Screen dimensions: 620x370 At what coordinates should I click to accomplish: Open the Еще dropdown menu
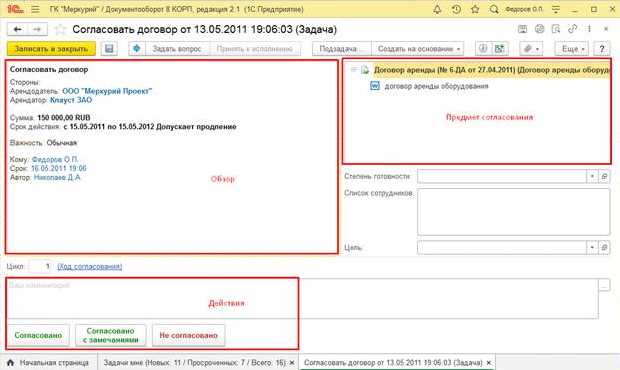click(x=572, y=49)
